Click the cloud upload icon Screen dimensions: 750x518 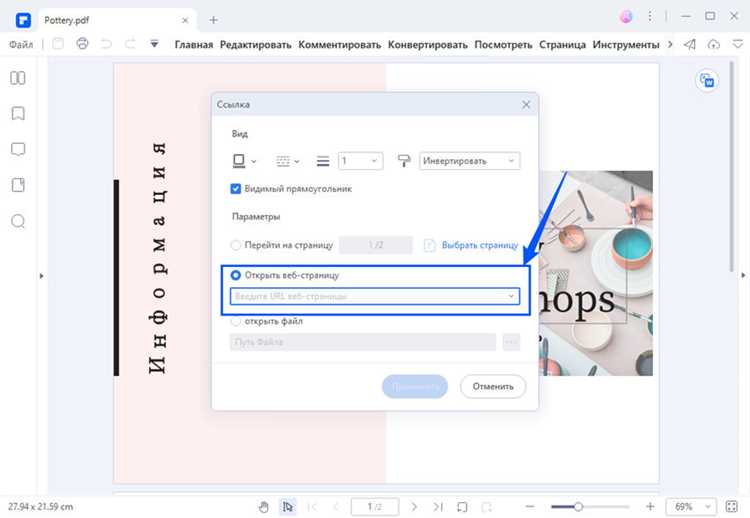click(x=714, y=44)
